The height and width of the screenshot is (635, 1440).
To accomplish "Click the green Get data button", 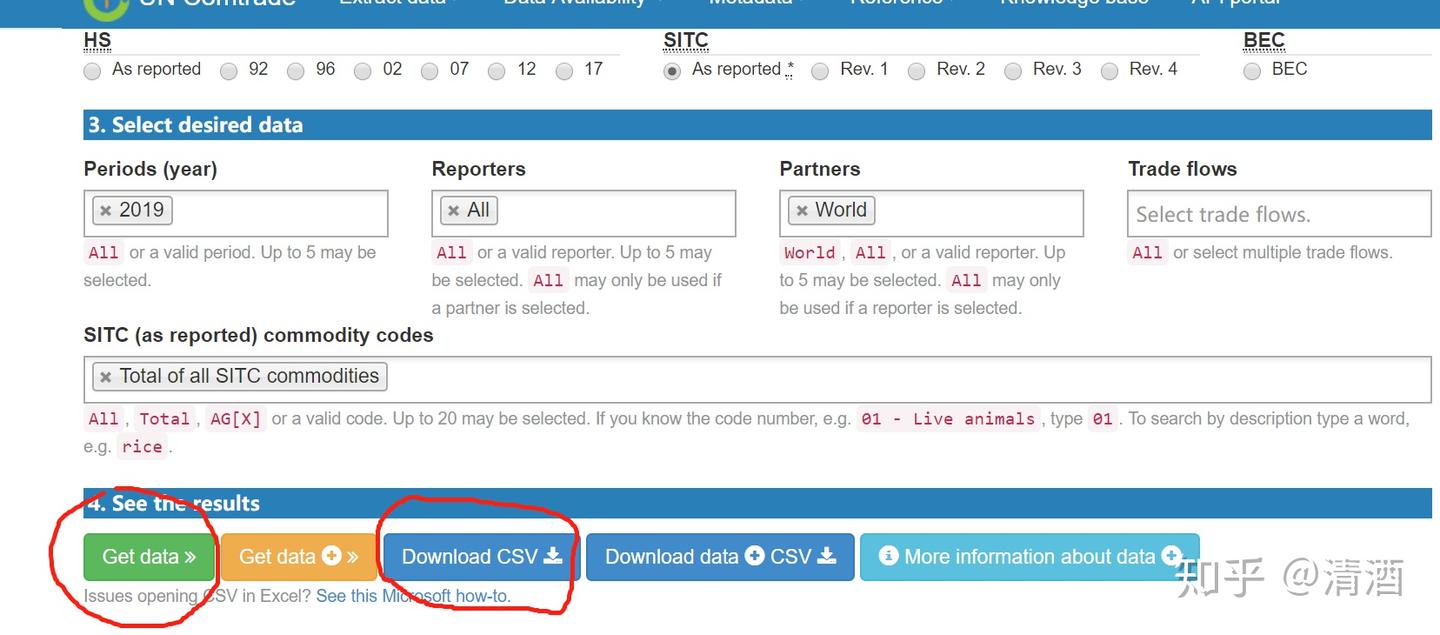I will 148,557.
